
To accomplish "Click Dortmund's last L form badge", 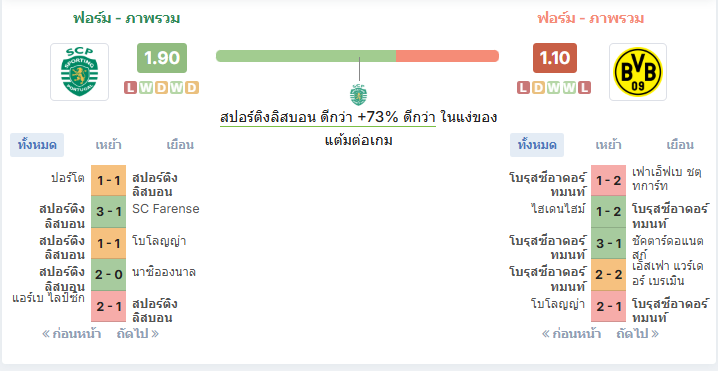I will [x=584, y=87].
